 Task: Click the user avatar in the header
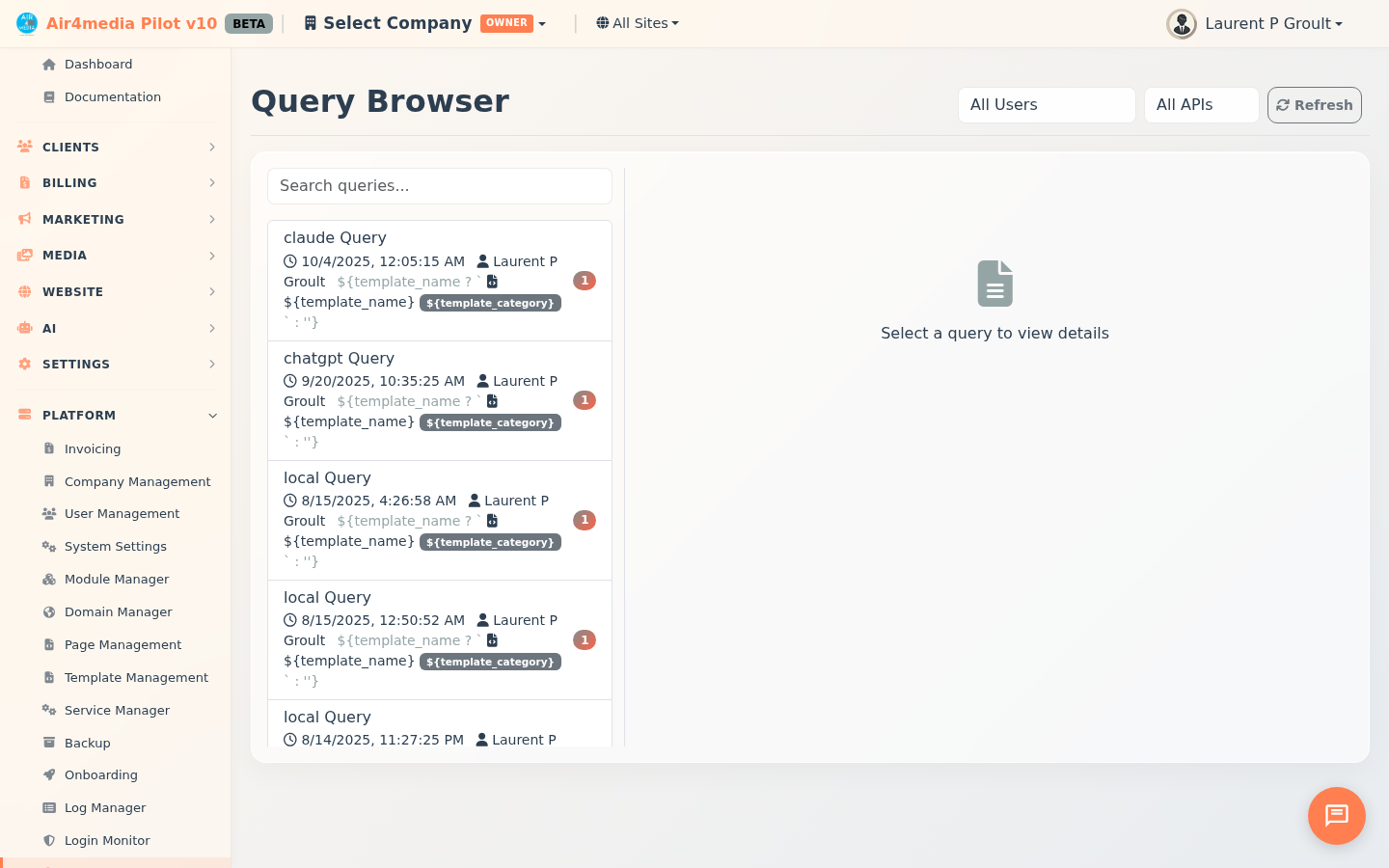pos(1182,23)
